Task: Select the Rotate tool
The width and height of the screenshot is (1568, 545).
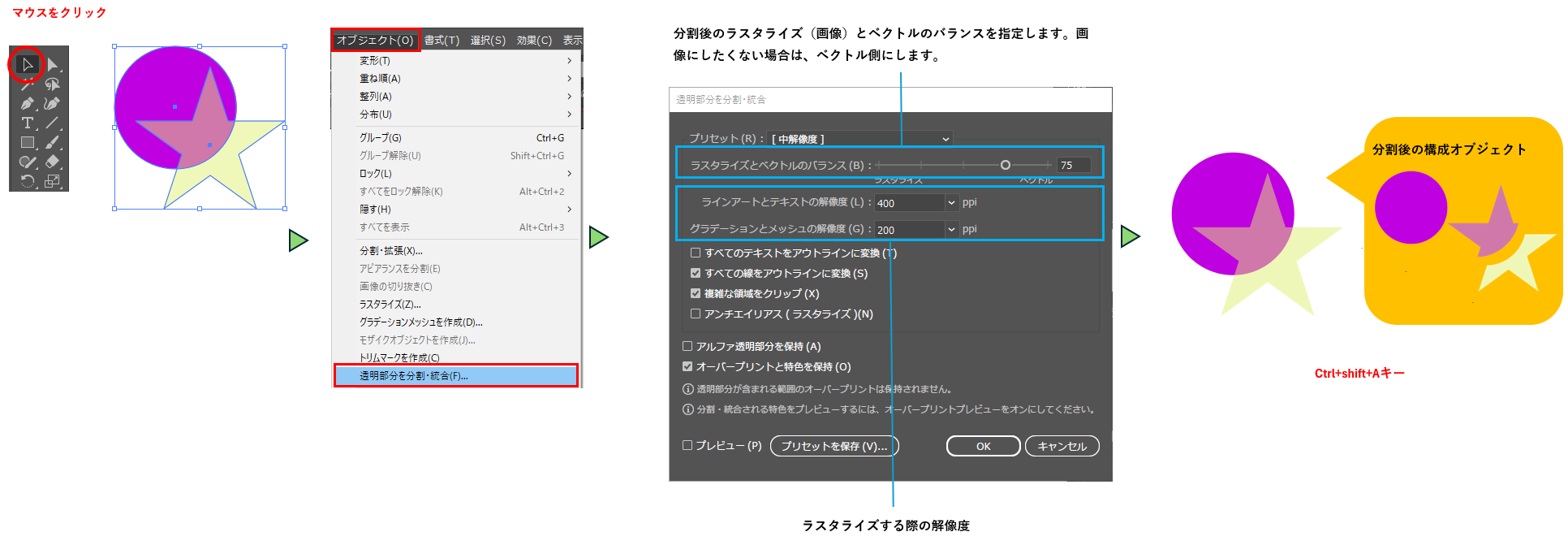Action: 27,181
